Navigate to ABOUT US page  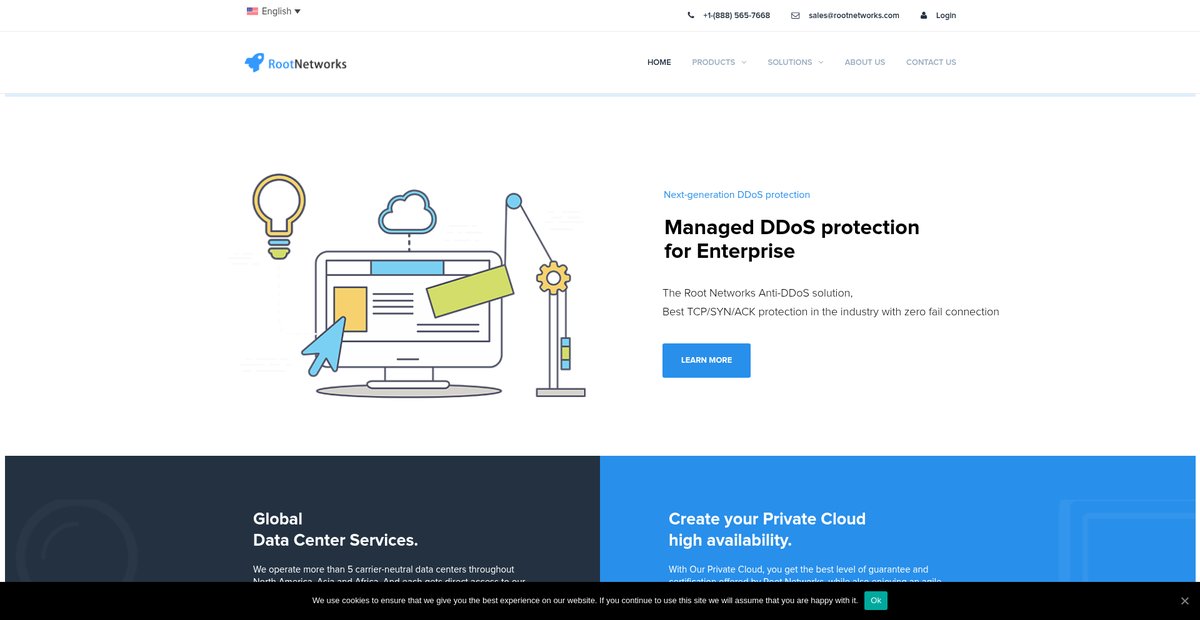[x=865, y=62]
